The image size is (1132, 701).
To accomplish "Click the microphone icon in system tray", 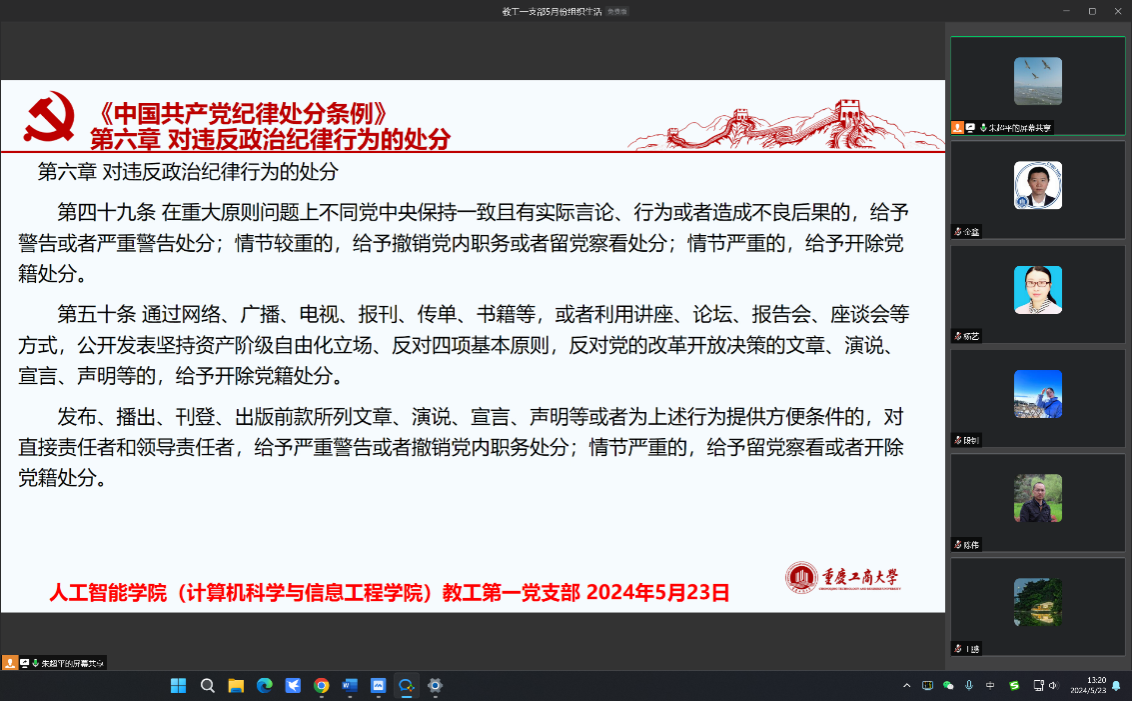I will (969, 686).
